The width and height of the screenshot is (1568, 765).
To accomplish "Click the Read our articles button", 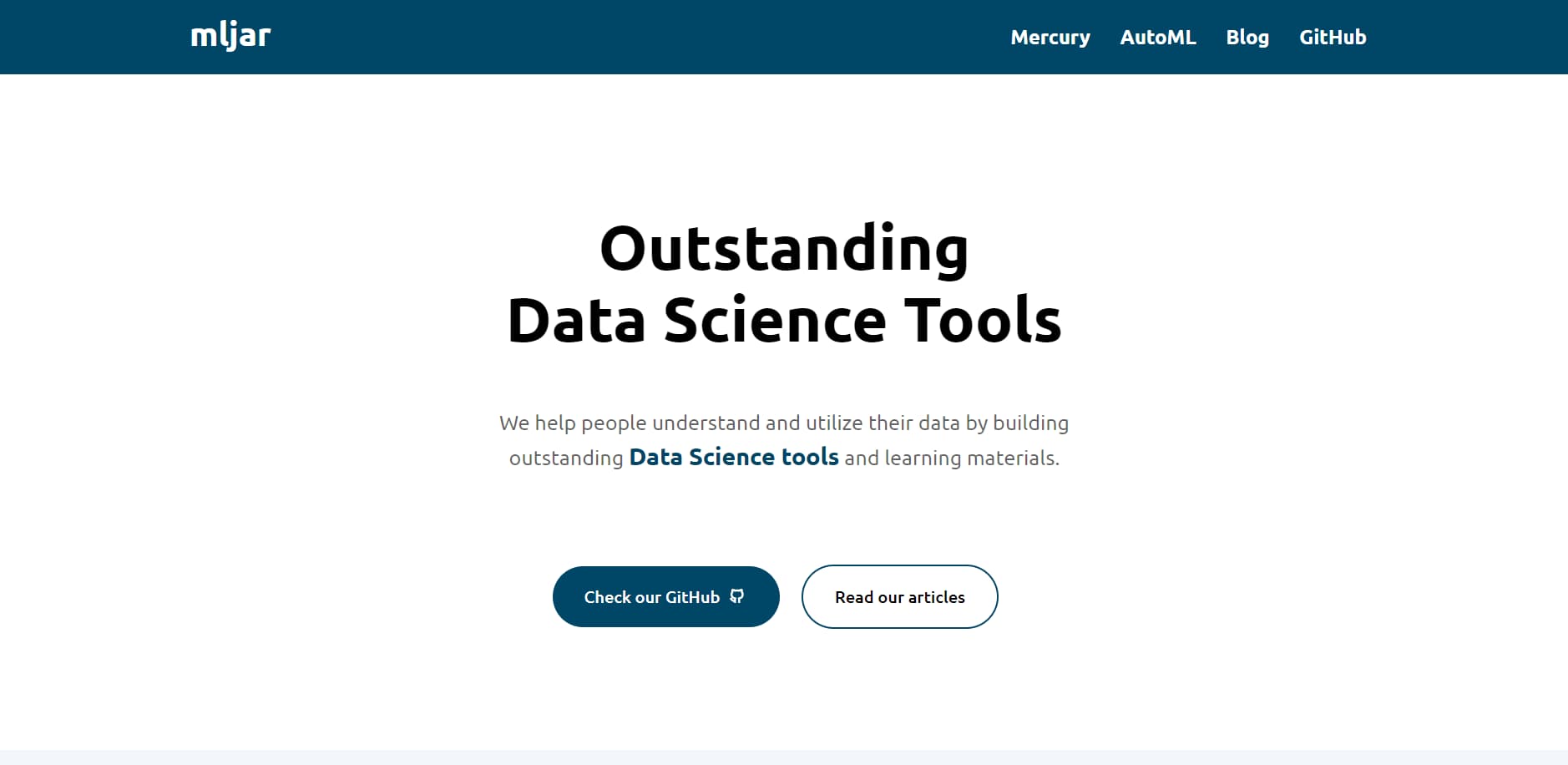I will [x=899, y=597].
